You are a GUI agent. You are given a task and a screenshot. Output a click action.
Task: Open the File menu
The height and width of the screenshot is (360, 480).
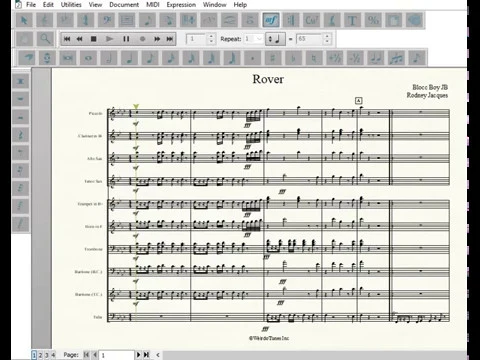[31, 5]
